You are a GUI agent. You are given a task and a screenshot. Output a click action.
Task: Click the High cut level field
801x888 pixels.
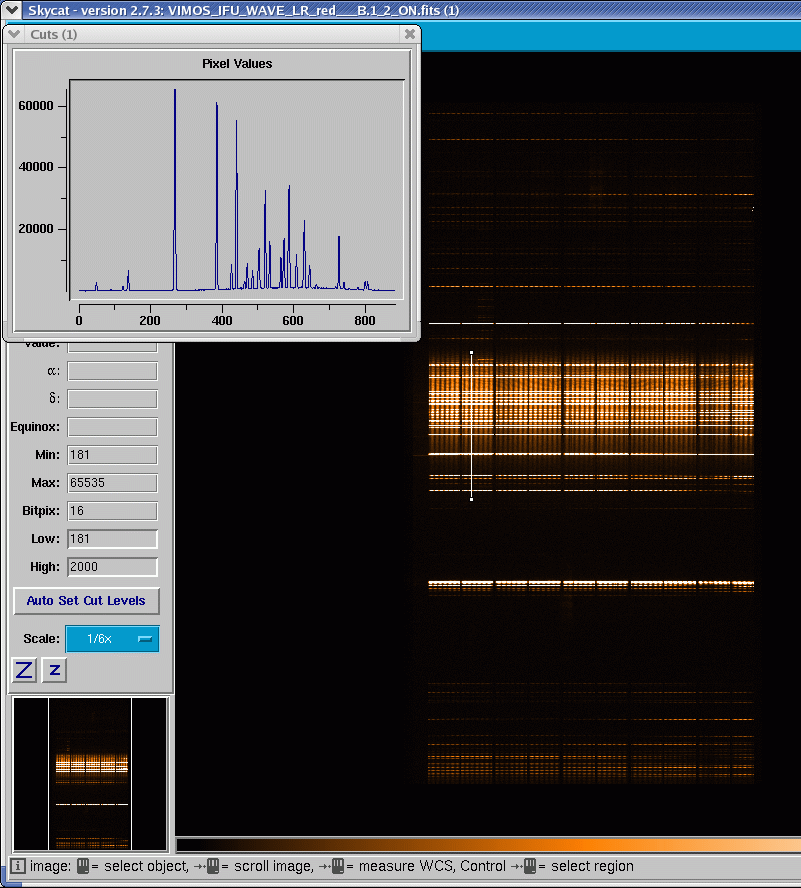pos(112,567)
